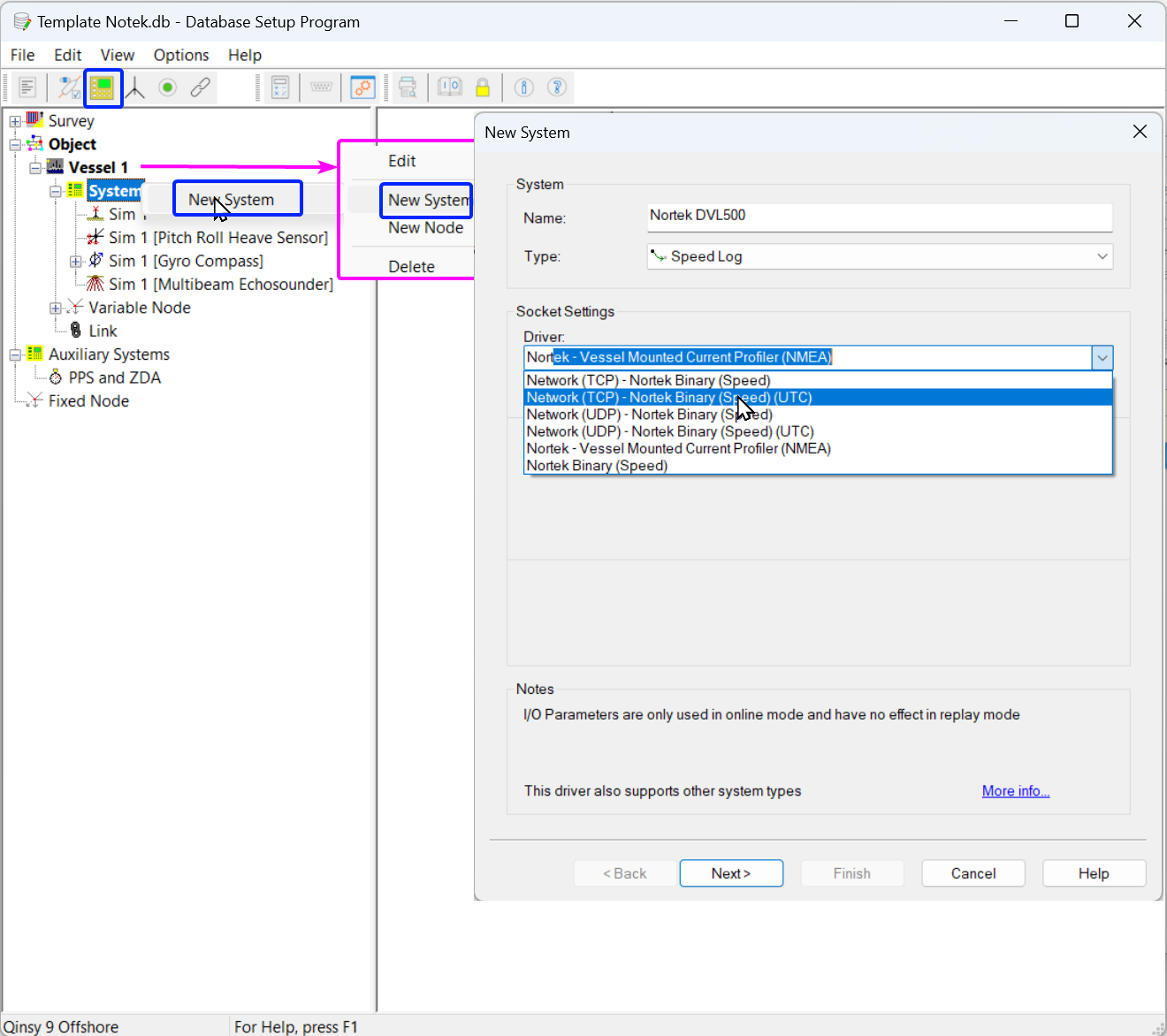Screen dimensions: 1167x1036
Task: Select New Node in context menu
Action: [425, 228]
